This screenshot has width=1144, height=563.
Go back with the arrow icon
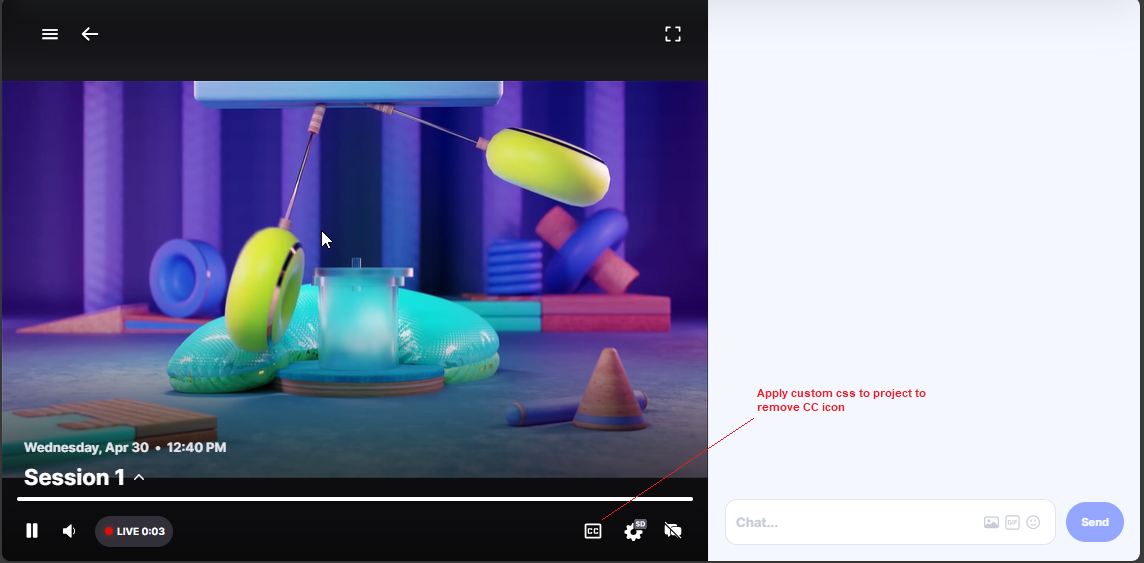tap(90, 34)
